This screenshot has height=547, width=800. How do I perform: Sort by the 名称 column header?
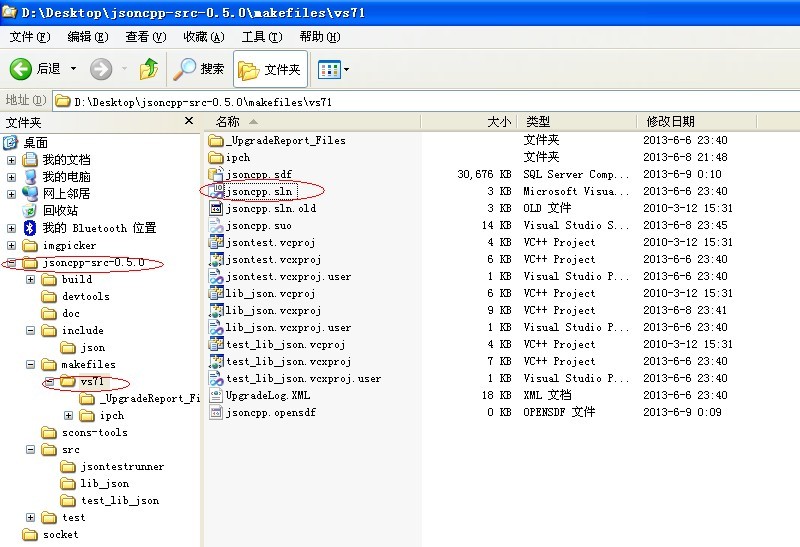click(x=312, y=121)
